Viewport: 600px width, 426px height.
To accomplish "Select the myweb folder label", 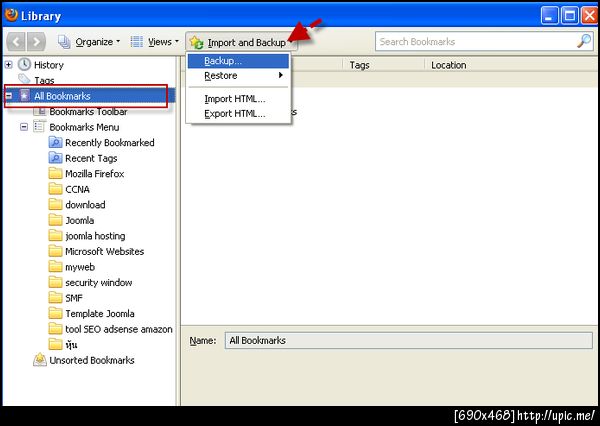I will click(80, 267).
